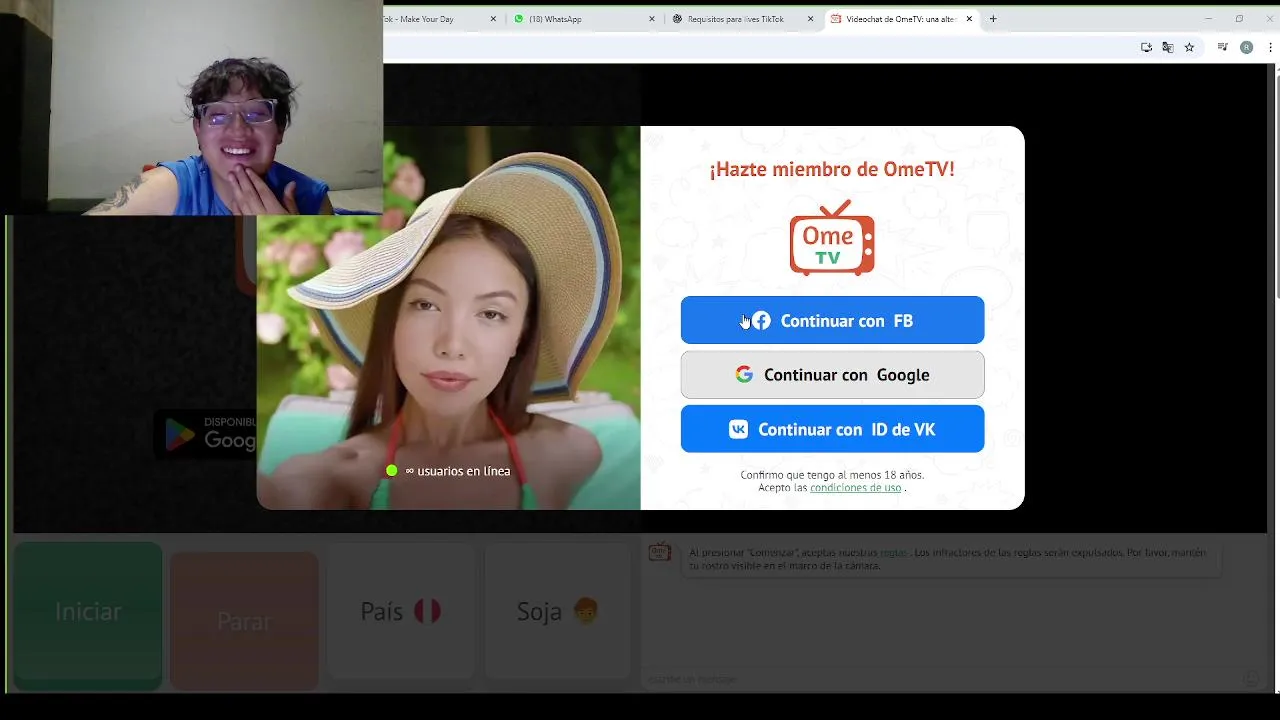Screen dimensions: 1280x720
Task: Click the Facebook icon on the blue button
Action: (761, 321)
